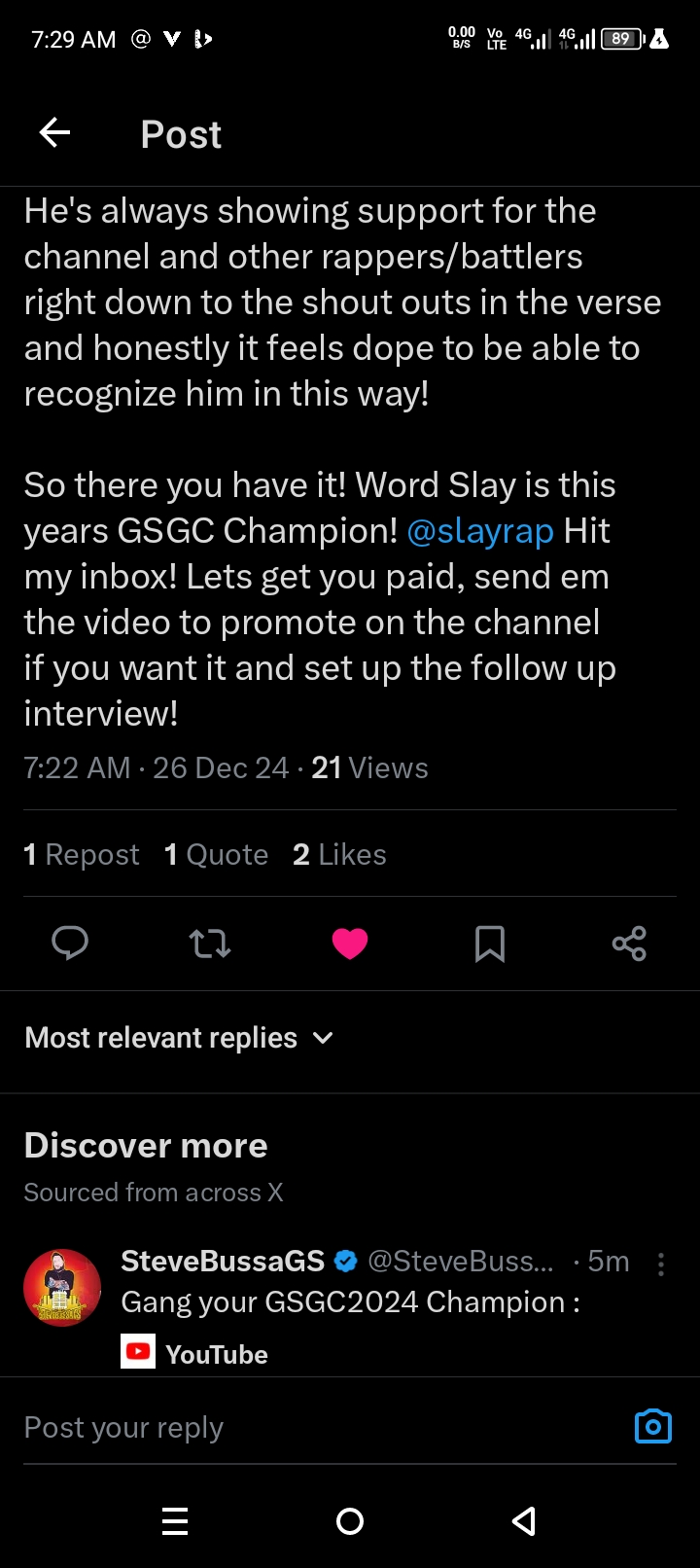View the 1 Repost list
Screen dimensions: 700x1568
82,854
